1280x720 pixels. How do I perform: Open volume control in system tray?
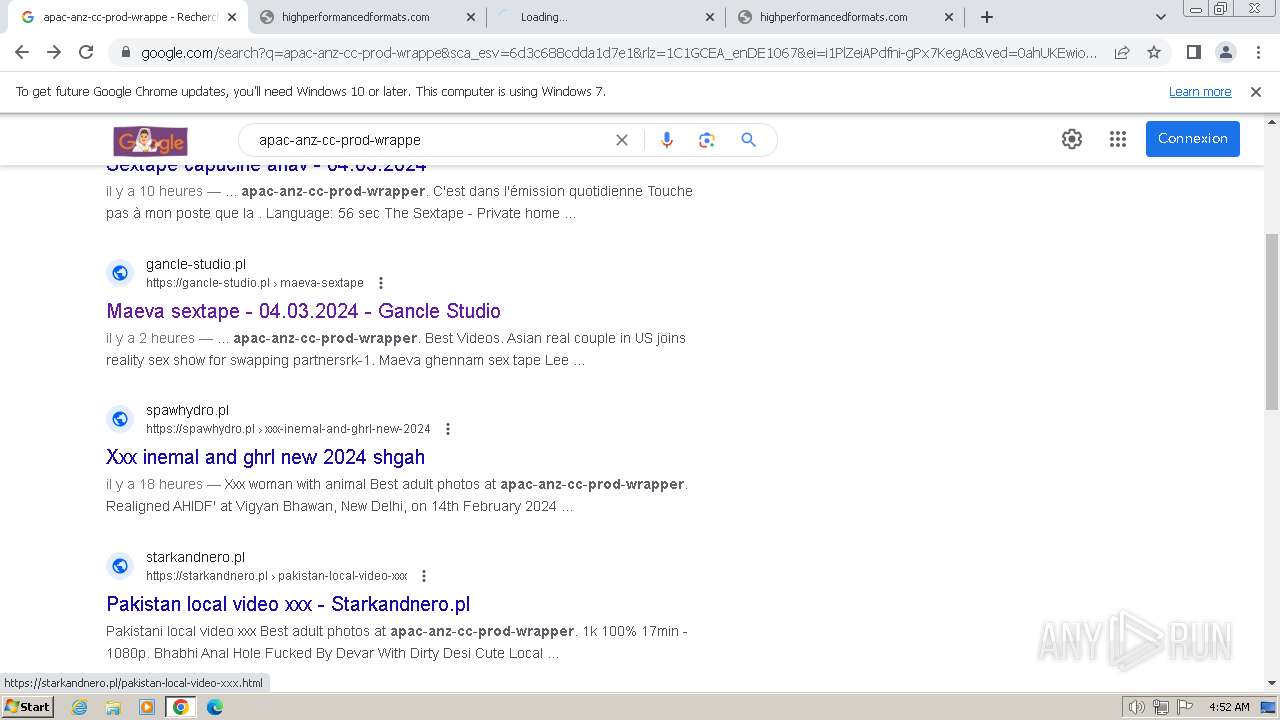pos(1137,707)
